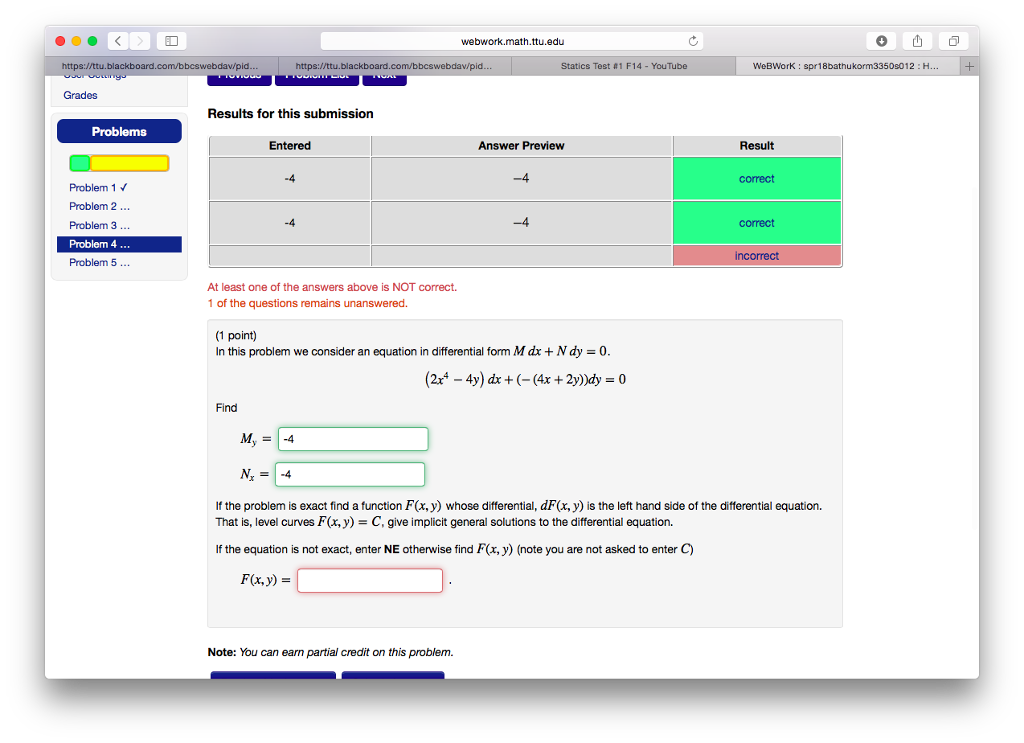Open Problem 2

coord(98,206)
